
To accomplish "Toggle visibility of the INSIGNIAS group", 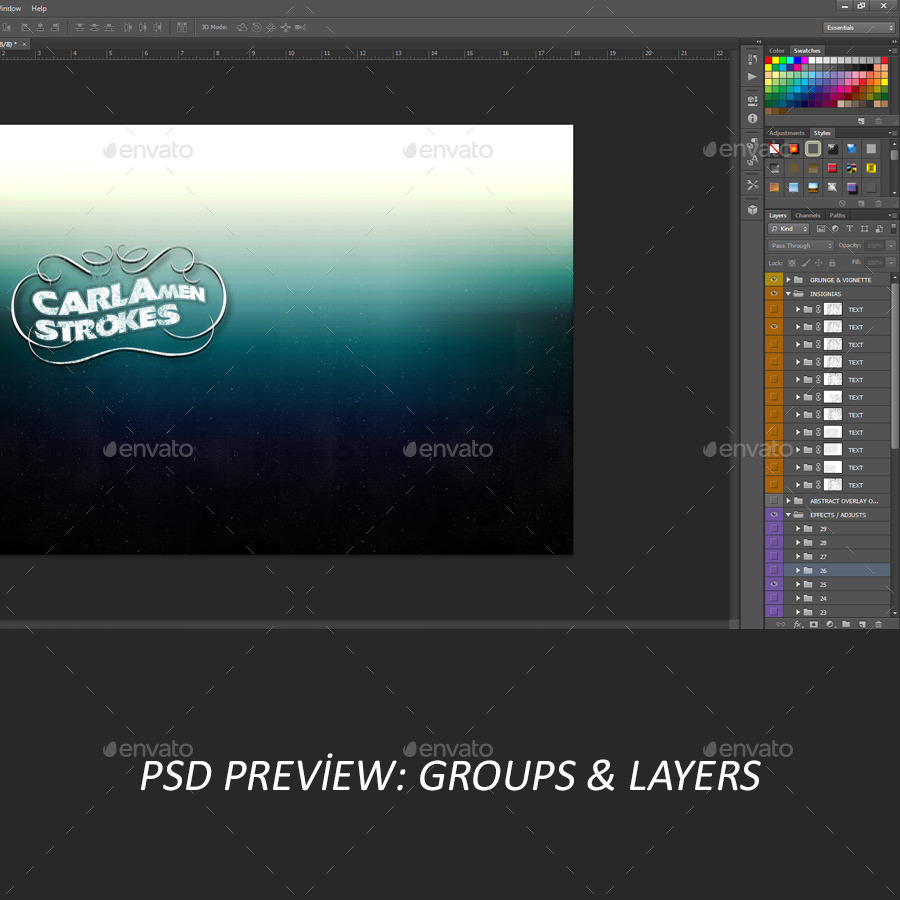I will 775,292.
